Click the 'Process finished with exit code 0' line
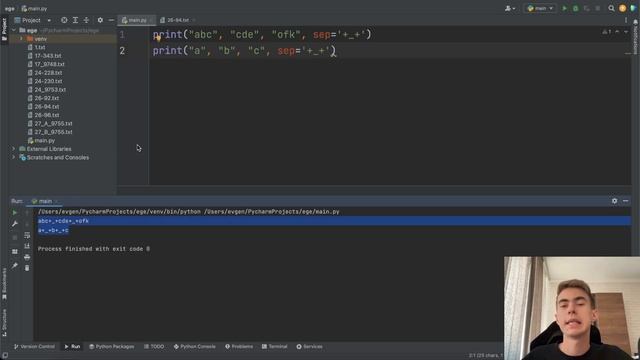The width and height of the screenshot is (640, 360). 94,249
